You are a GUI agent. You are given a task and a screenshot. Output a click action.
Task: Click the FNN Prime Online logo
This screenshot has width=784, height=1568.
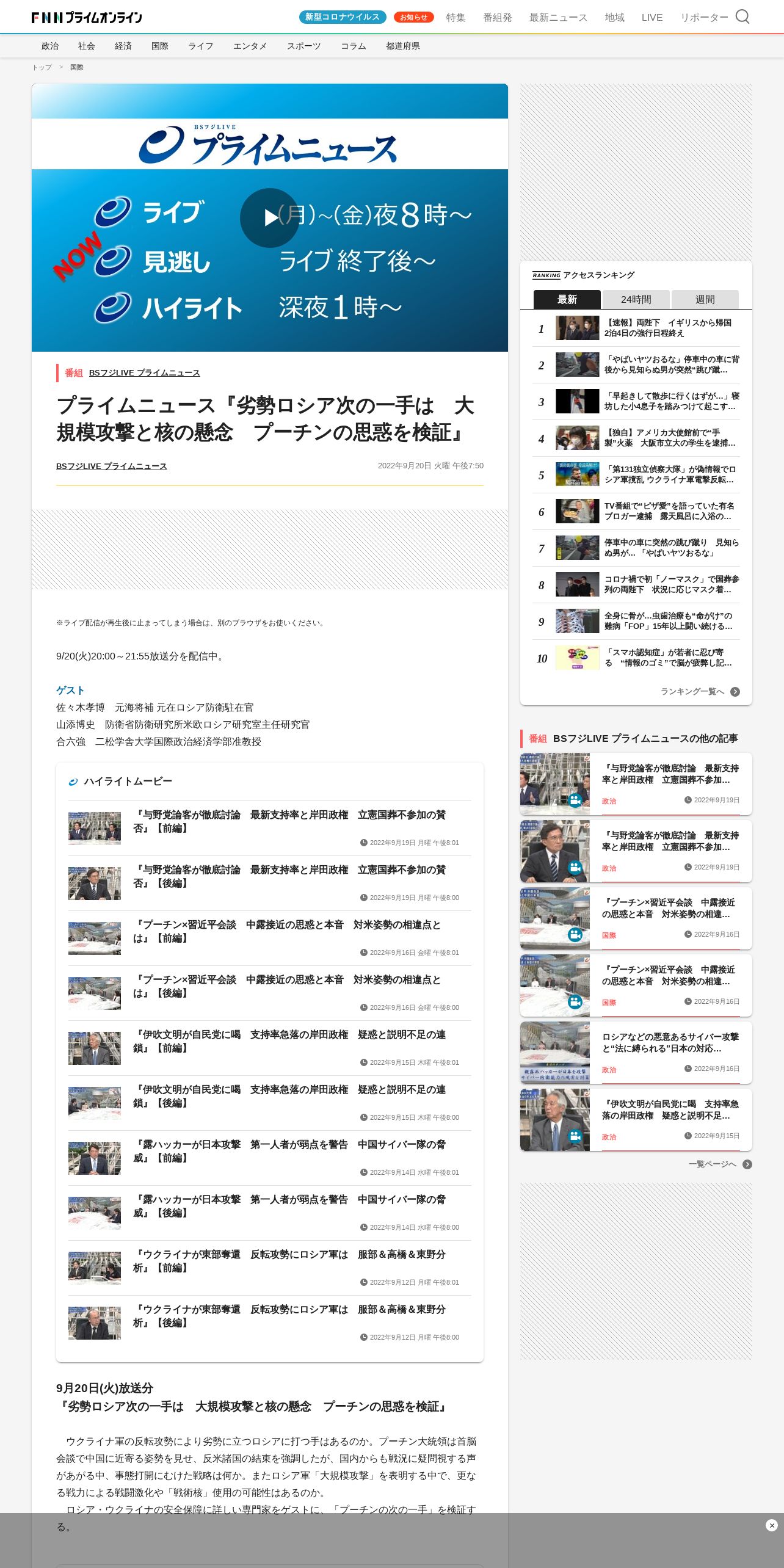coord(87,18)
